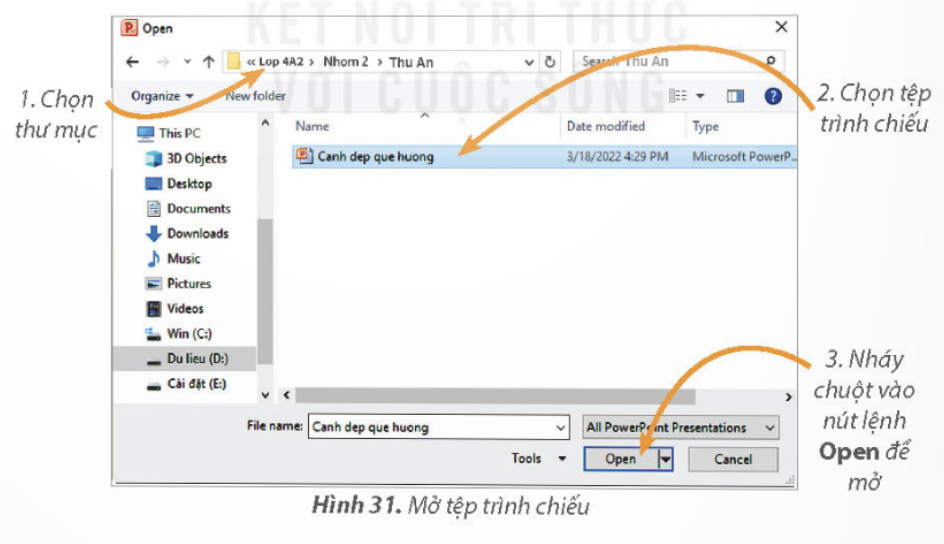Image resolution: width=944 pixels, height=544 pixels.
Task: Click the PowerPoint file icon
Action: 304,156
